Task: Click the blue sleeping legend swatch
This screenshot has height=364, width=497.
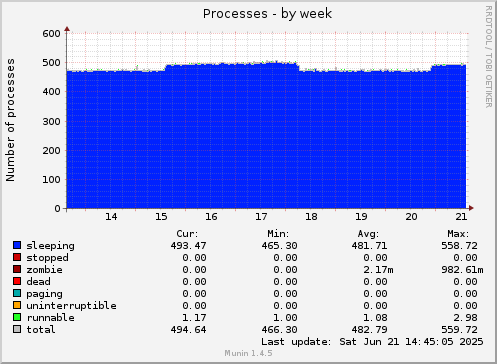Action: (x=17, y=245)
